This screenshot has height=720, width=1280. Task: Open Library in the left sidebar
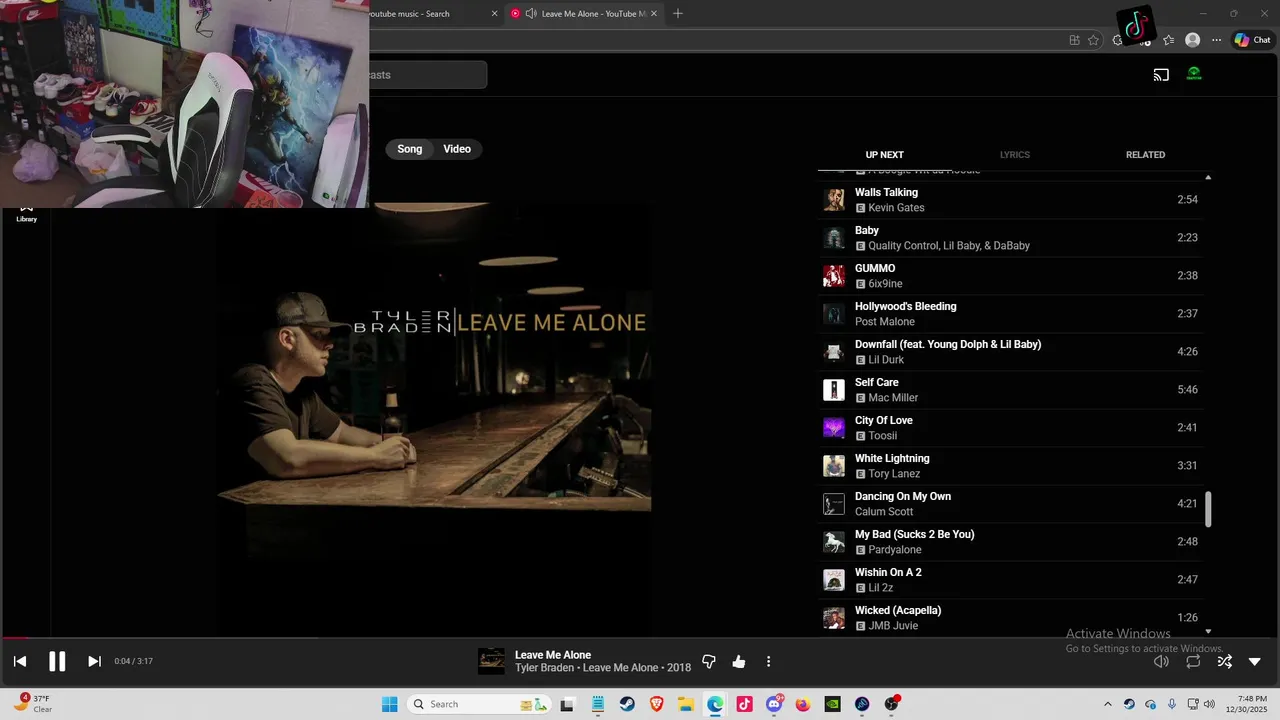click(x=27, y=214)
